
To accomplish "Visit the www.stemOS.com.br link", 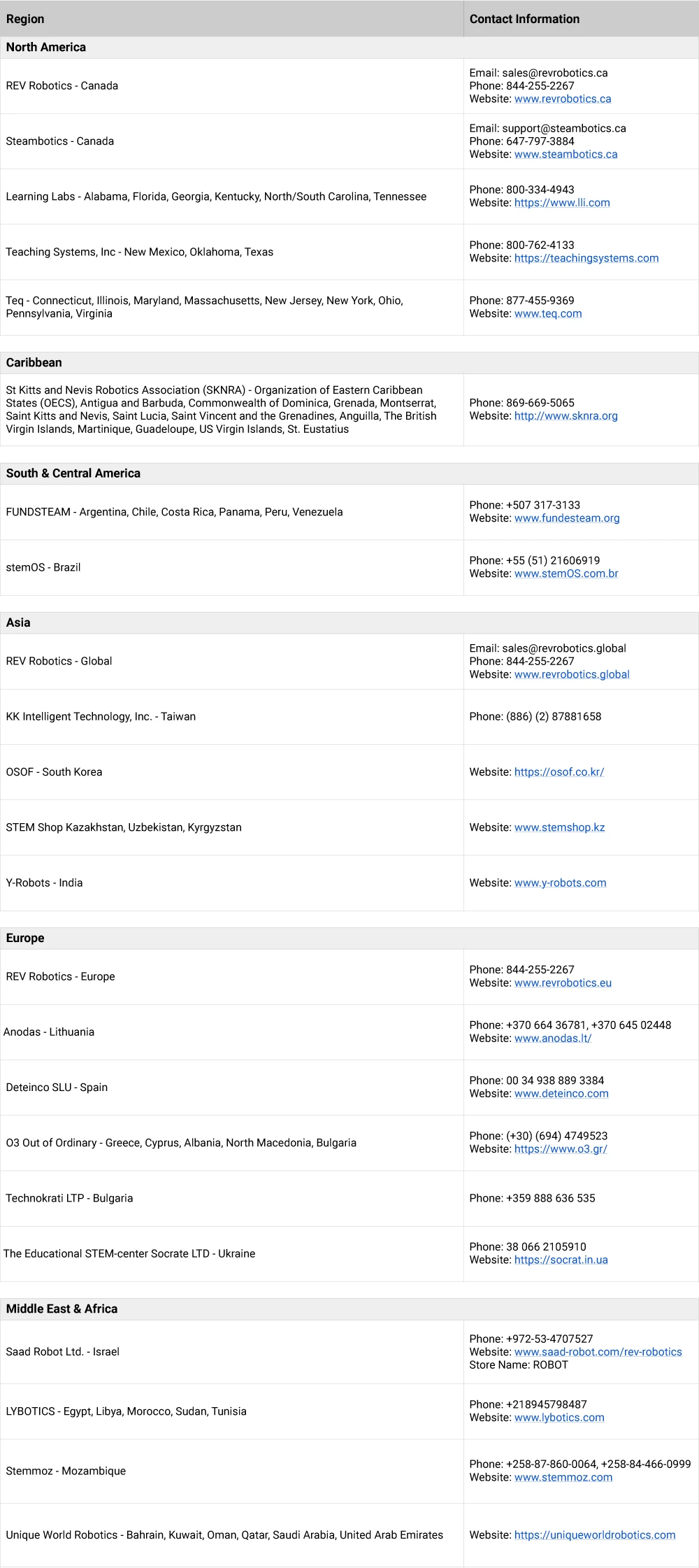I will 566,573.
